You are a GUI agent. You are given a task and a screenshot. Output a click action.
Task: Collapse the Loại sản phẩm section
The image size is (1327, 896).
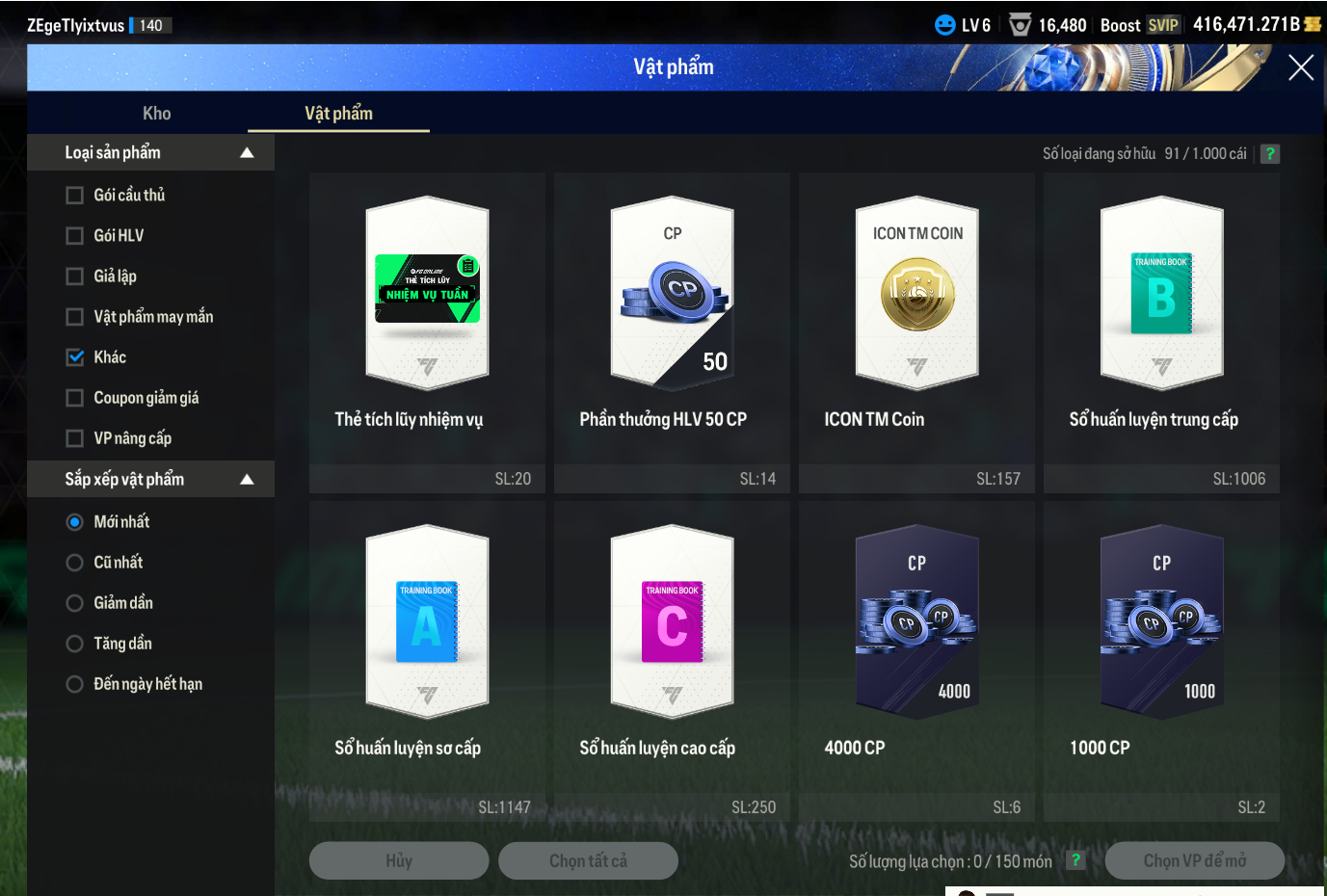247,152
